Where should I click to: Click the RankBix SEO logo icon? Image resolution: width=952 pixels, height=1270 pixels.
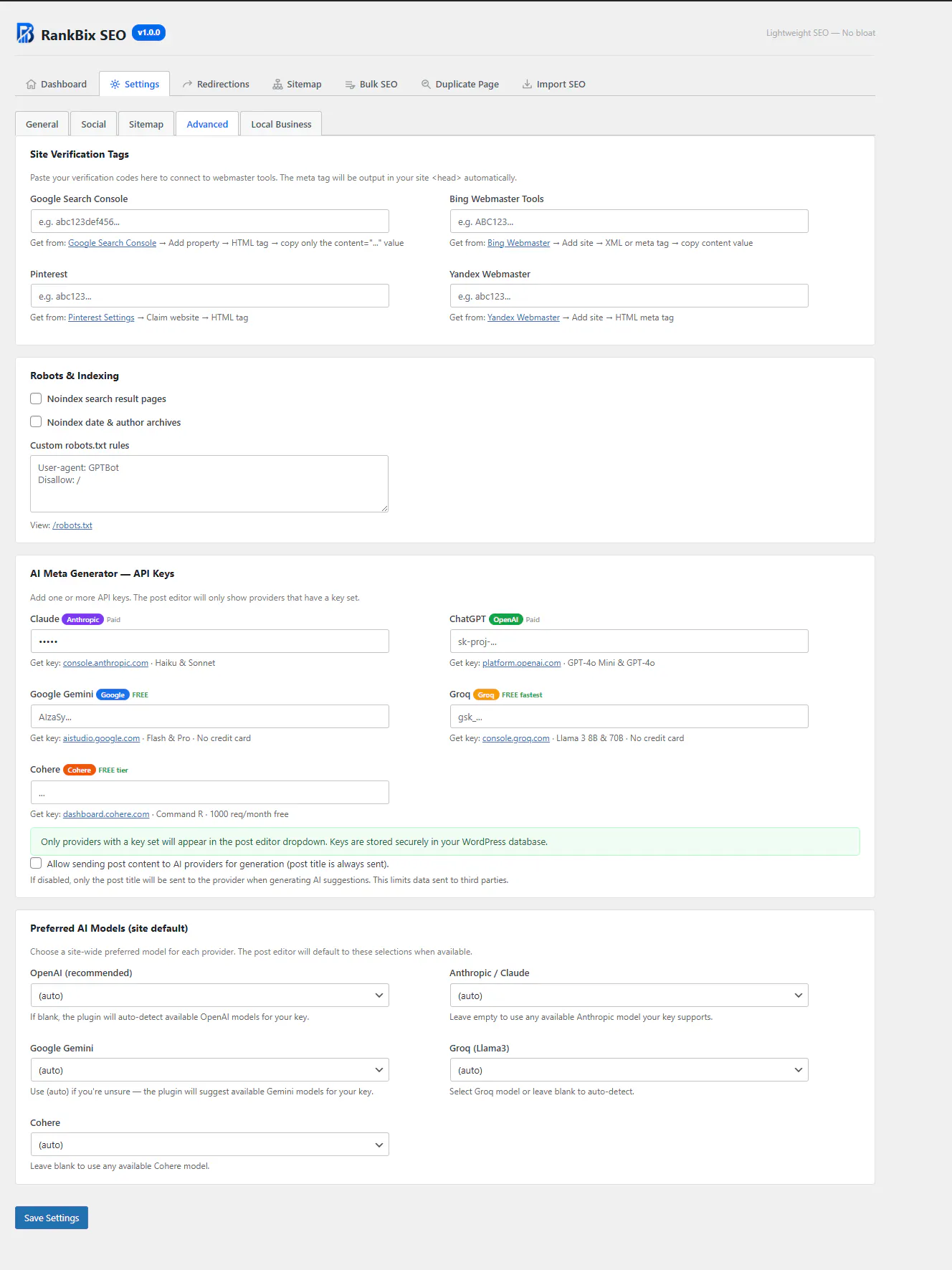tap(25, 33)
